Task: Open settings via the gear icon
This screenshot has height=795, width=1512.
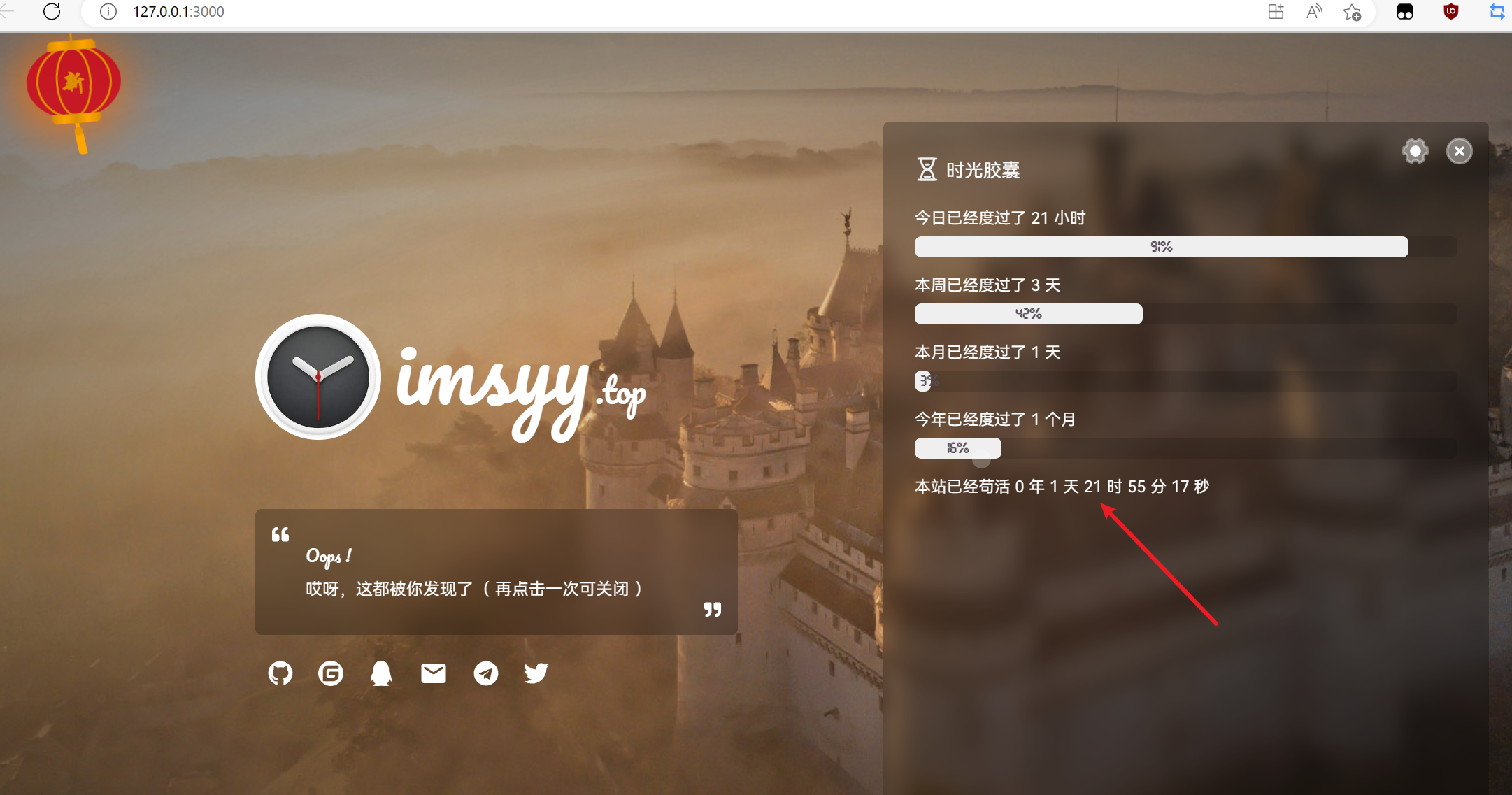Action: (x=1415, y=151)
